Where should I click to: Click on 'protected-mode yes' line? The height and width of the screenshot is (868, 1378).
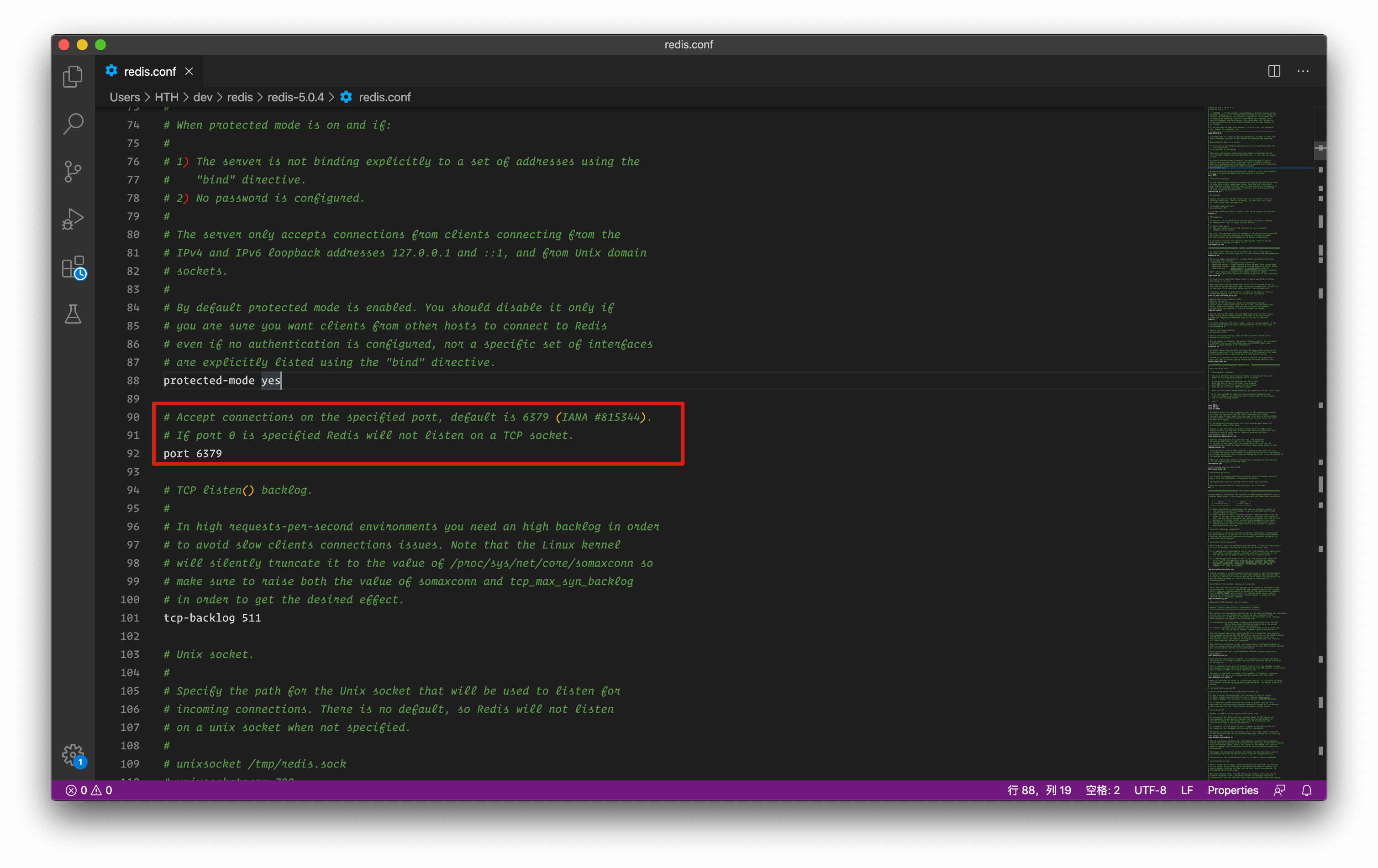pyautogui.click(x=222, y=380)
